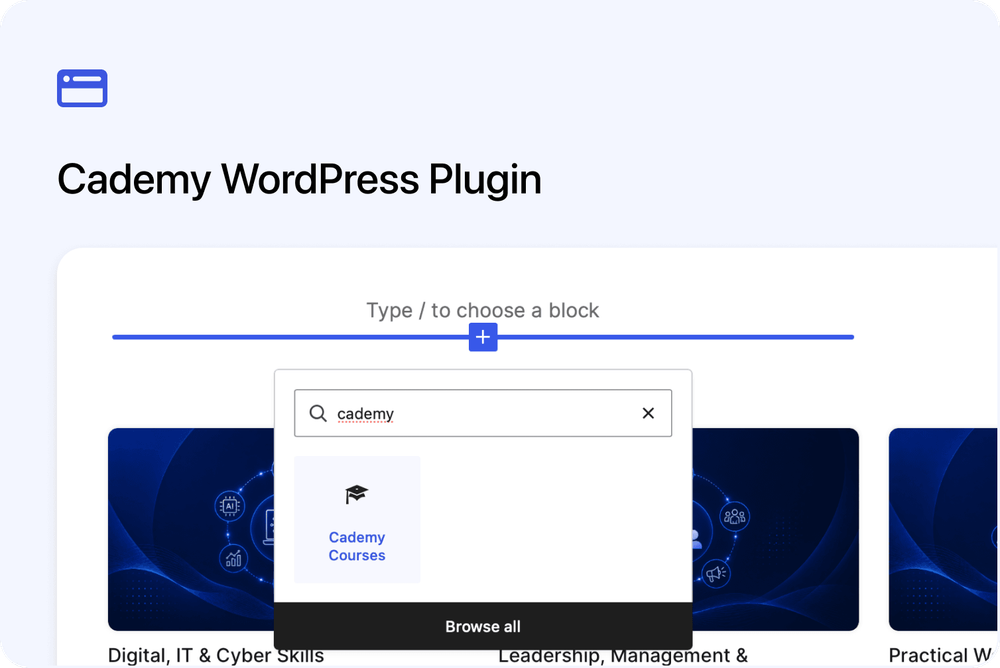Viewport: 1000px width, 668px height.
Task: Click 'Leadership, Management &' title text
Action: 622,656
